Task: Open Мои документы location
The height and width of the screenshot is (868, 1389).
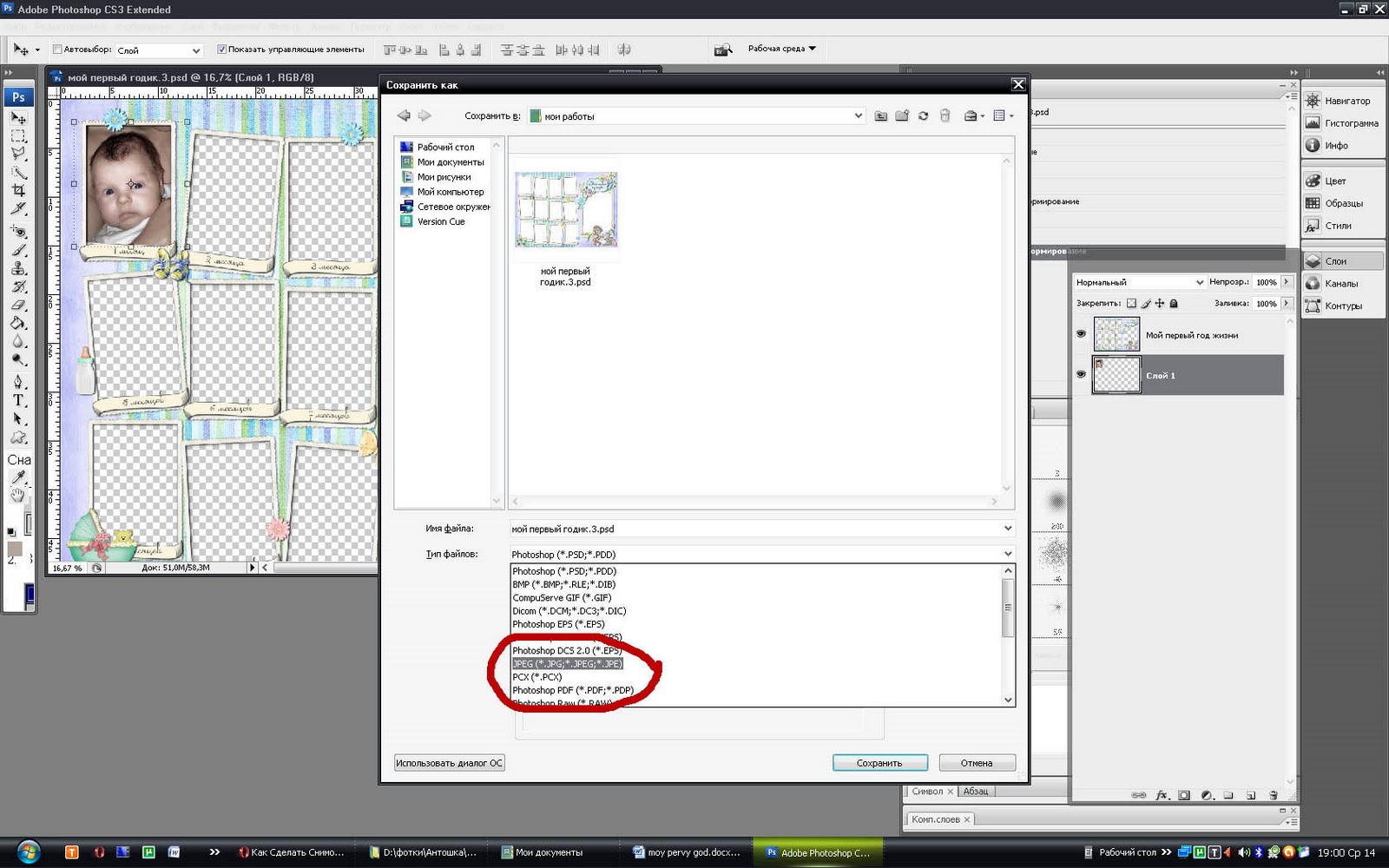Action: 442,162
